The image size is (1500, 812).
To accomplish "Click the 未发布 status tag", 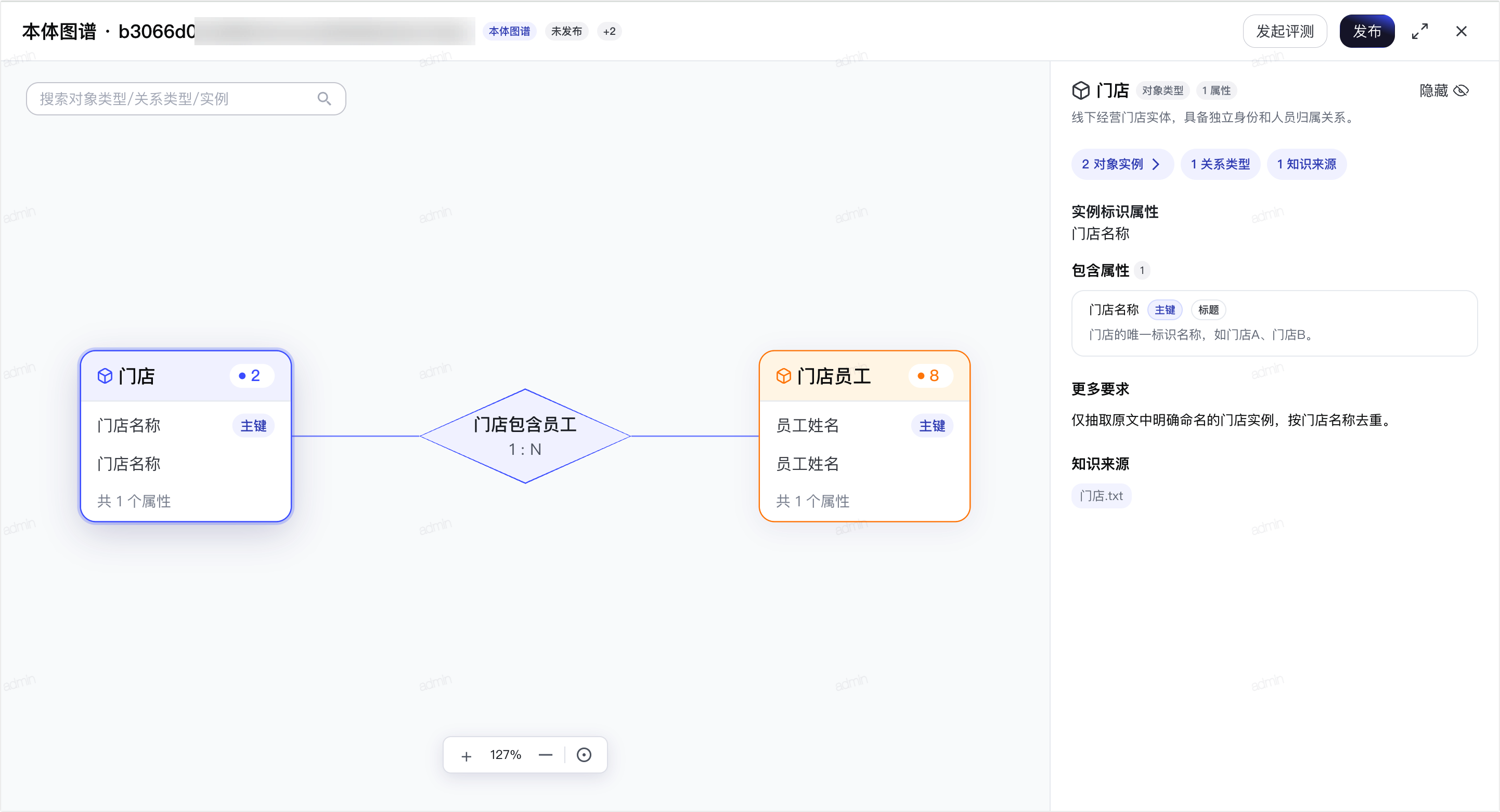I will point(566,31).
